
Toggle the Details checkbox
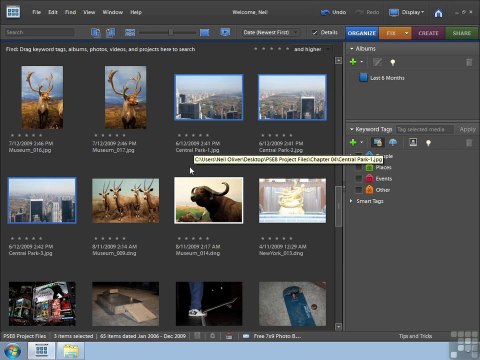[x=314, y=32]
